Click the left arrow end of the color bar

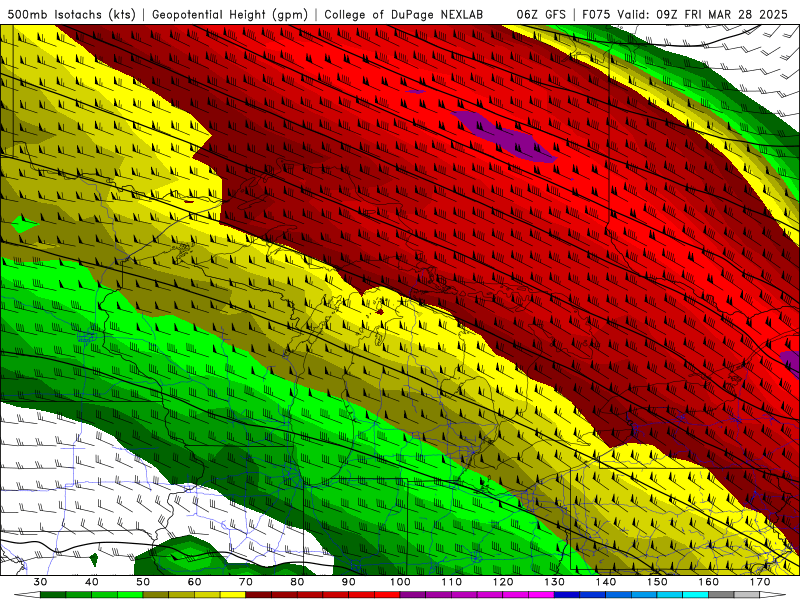27,595
